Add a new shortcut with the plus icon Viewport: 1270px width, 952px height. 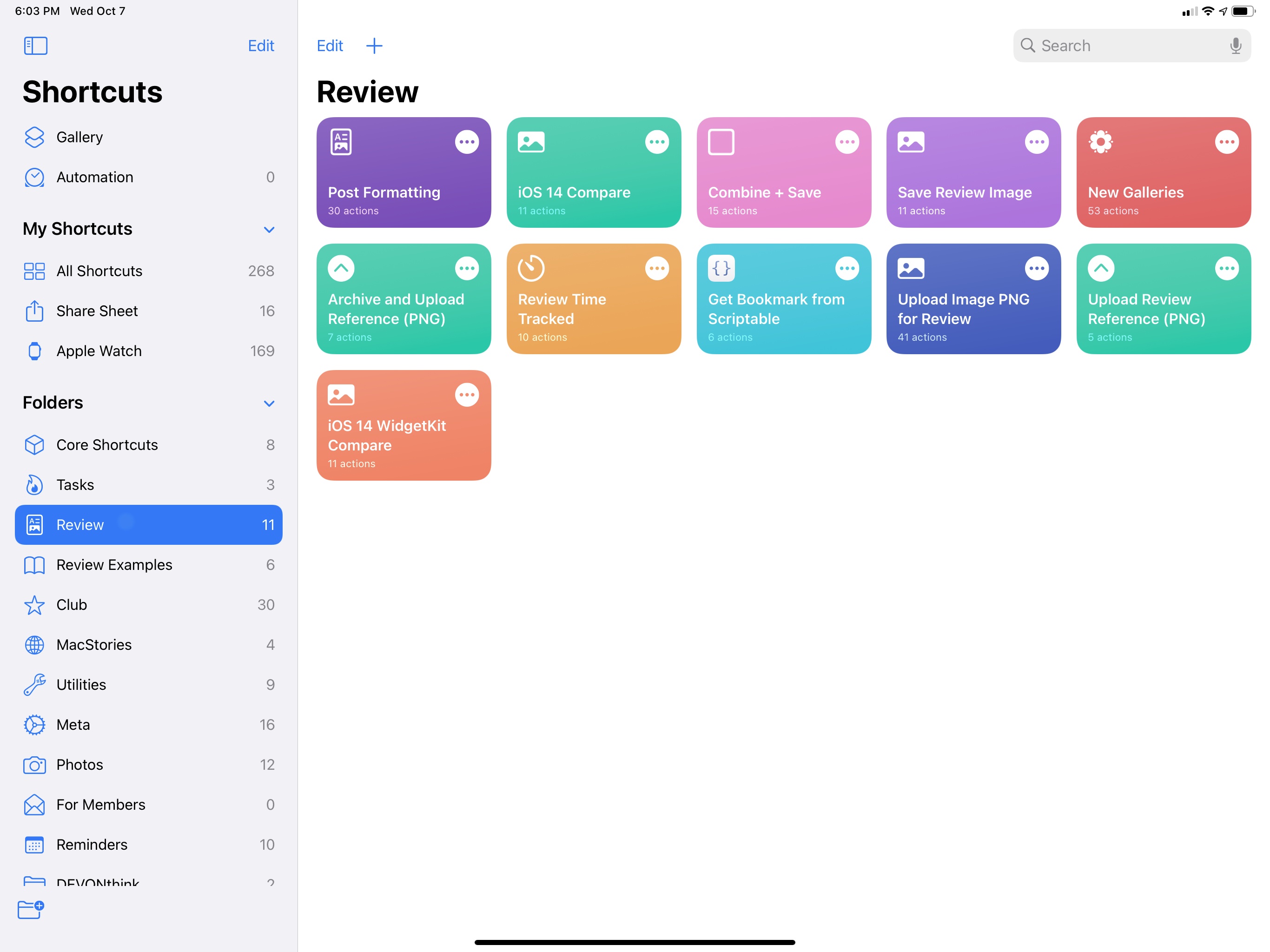[374, 46]
